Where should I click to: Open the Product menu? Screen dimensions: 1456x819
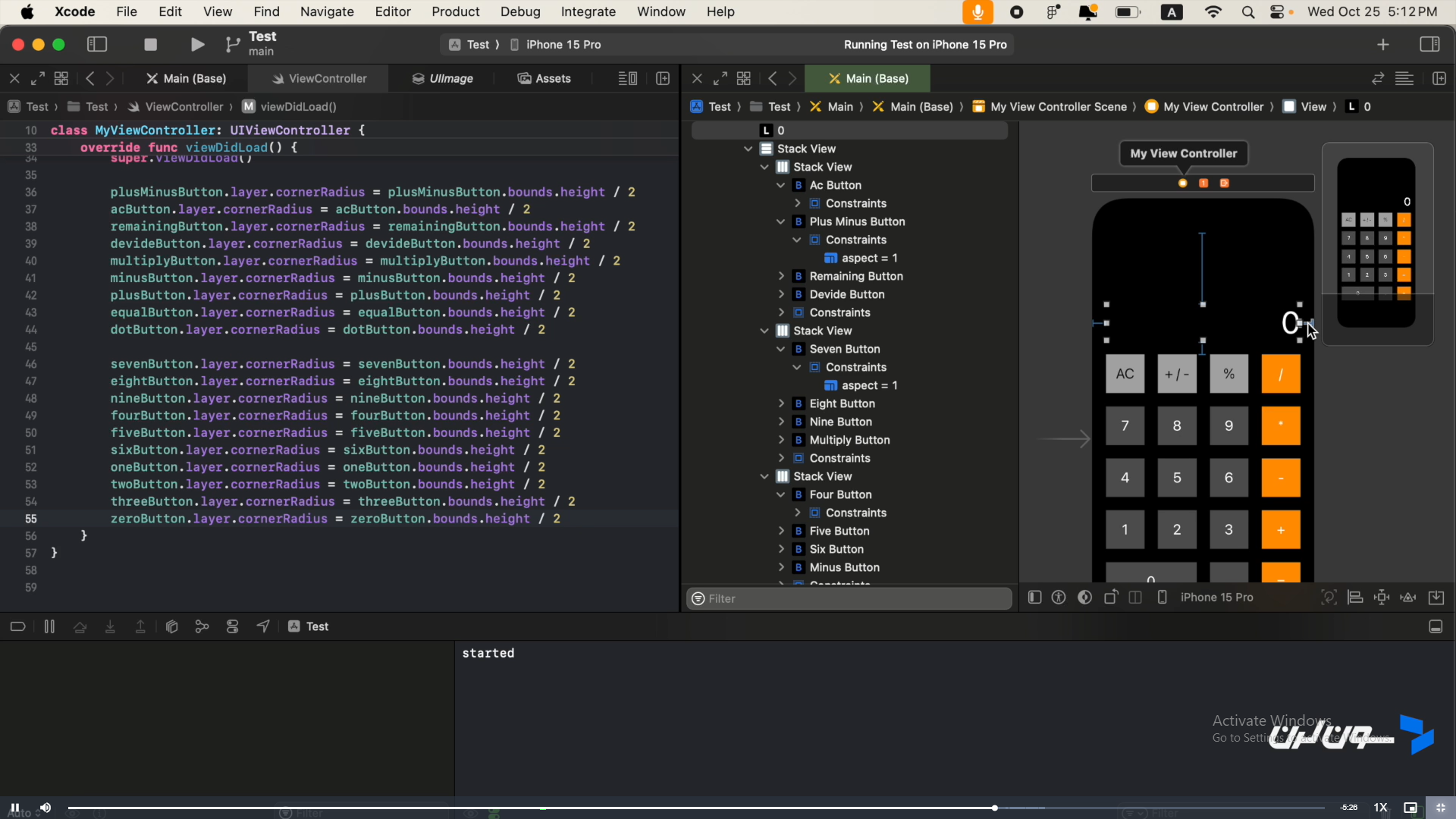455,12
